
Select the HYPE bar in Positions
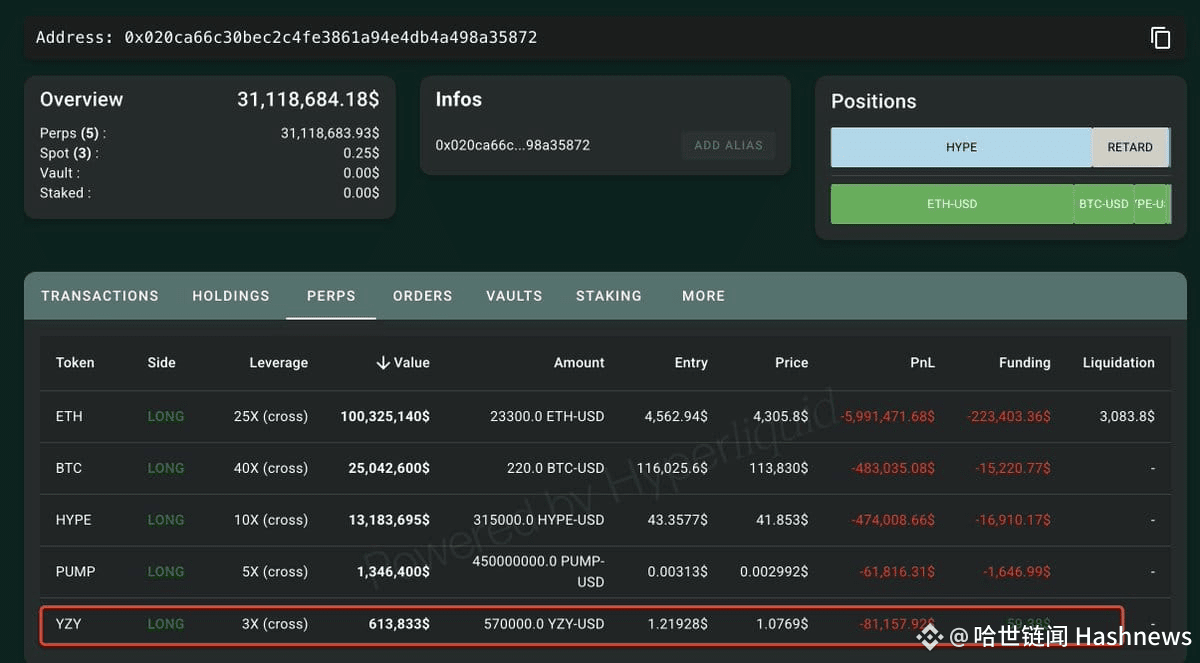(961, 147)
